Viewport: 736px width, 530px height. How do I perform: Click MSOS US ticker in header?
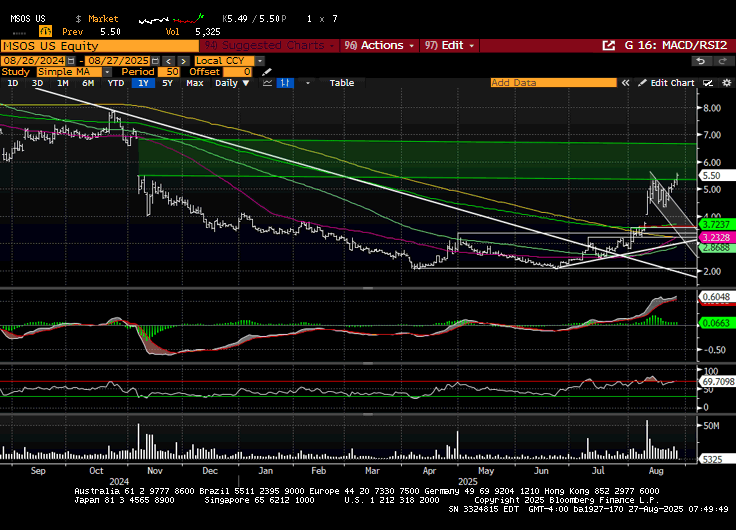click(x=28, y=19)
